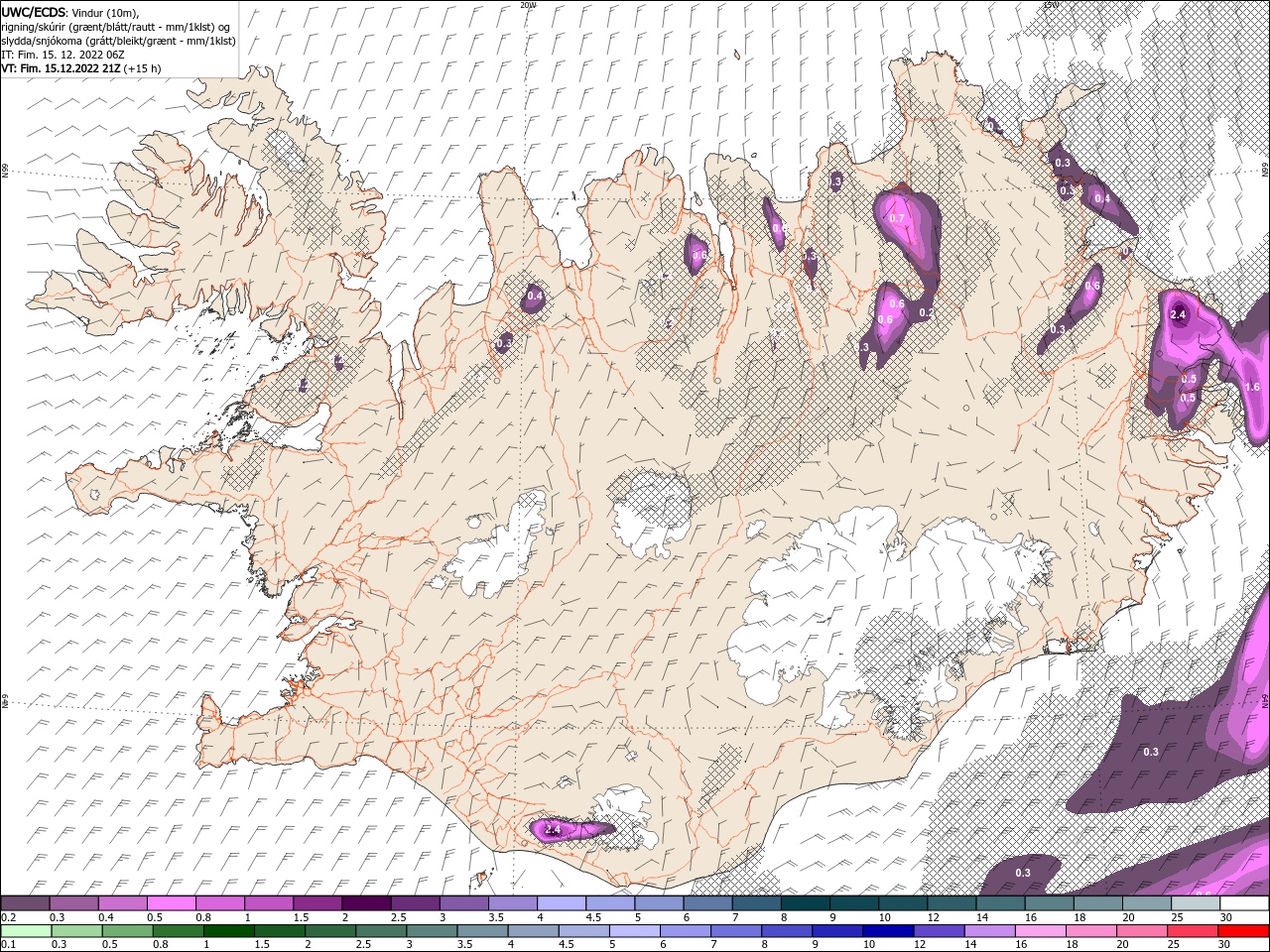Image resolution: width=1270 pixels, height=952 pixels.
Task: Click the Hofsjökull glacier white area in center
Action: coord(651,511)
